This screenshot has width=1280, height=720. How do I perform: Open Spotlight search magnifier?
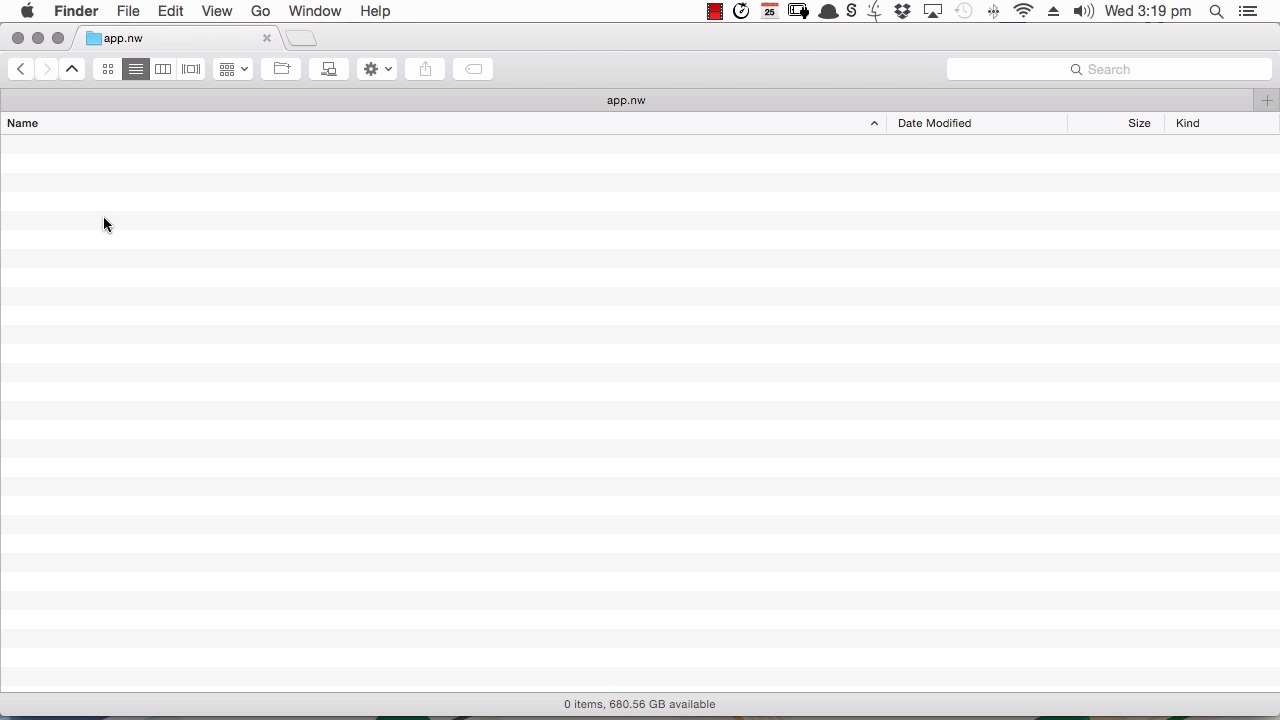tap(1216, 11)
